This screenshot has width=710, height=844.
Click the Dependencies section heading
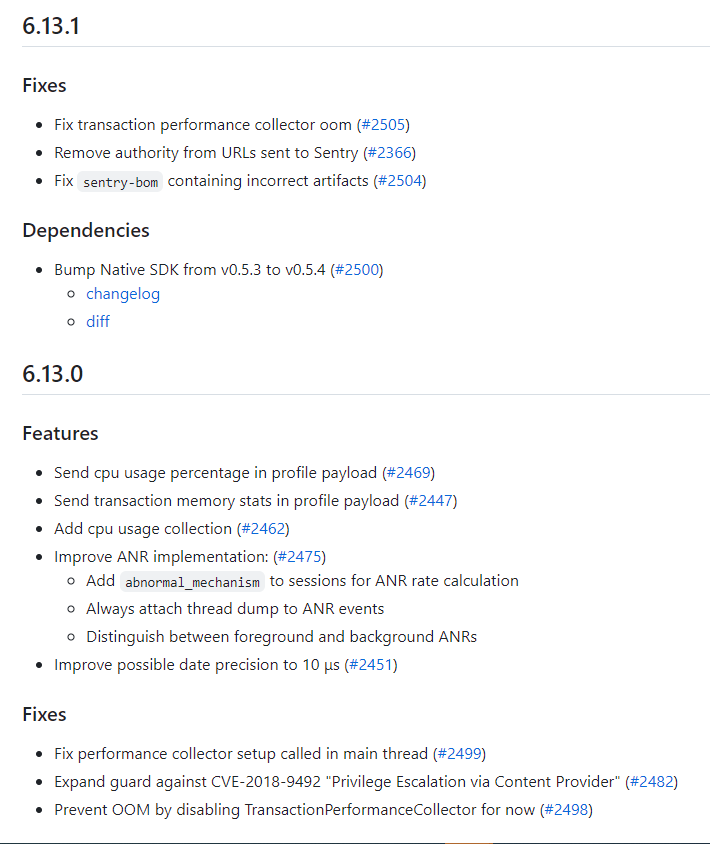pyautogui.click(x=86, y=231)
